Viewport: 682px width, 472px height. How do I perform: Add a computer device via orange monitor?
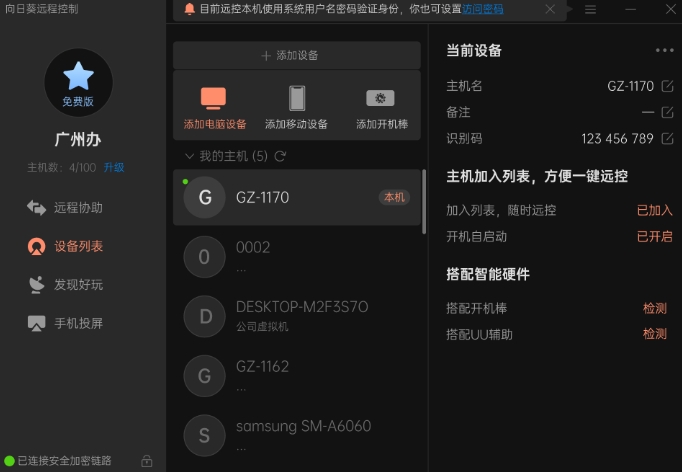(x=213, y=98)
